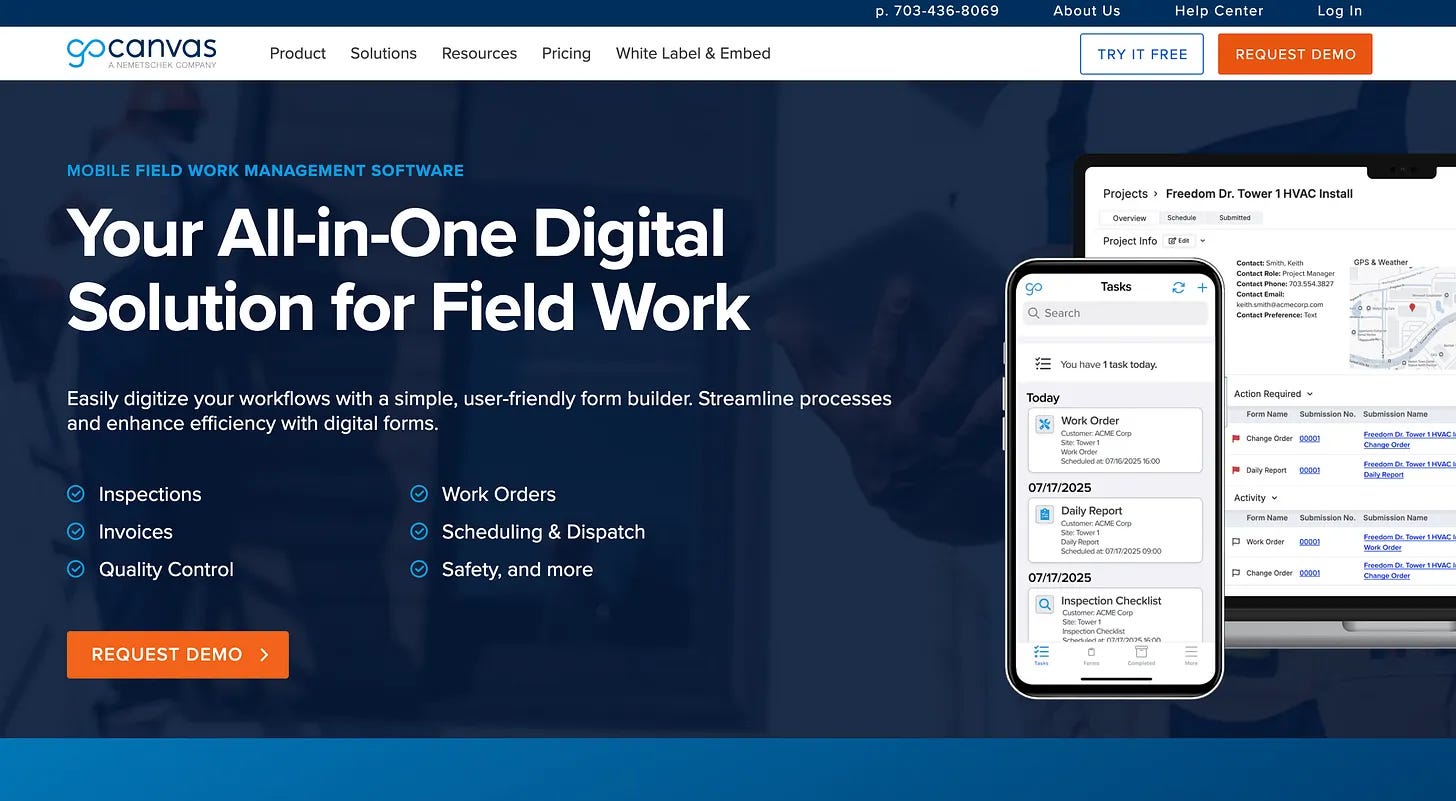Click 'You have 1 task today.' text
Screen dimensions: 1456x801
(1108, 365)
